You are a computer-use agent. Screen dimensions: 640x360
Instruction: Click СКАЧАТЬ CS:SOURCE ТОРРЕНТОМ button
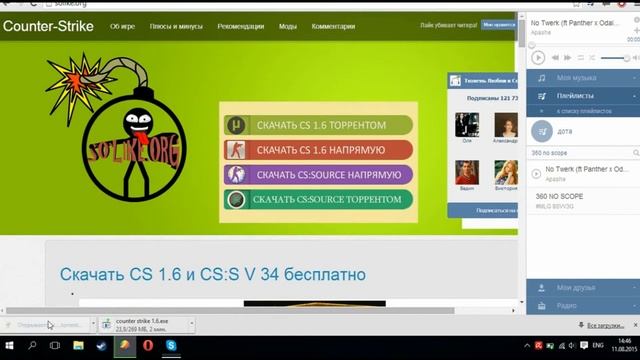pos(318,200)
